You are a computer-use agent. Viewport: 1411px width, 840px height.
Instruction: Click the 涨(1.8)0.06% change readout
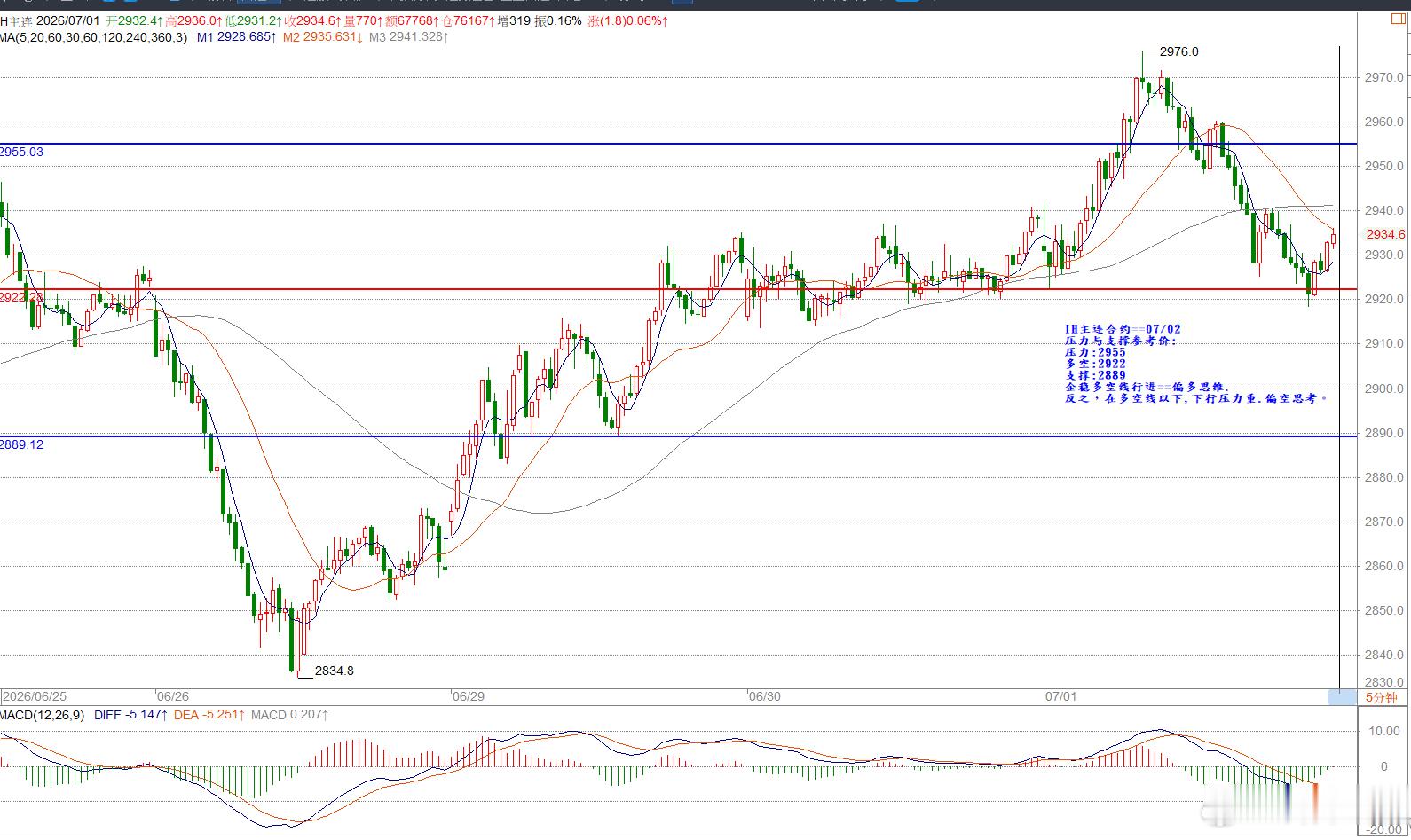[x=627, y=20]
